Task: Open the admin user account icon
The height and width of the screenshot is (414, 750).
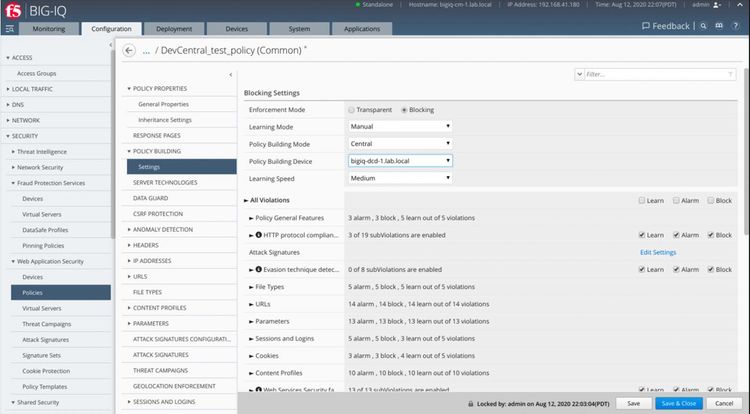Action: point(717,5)
